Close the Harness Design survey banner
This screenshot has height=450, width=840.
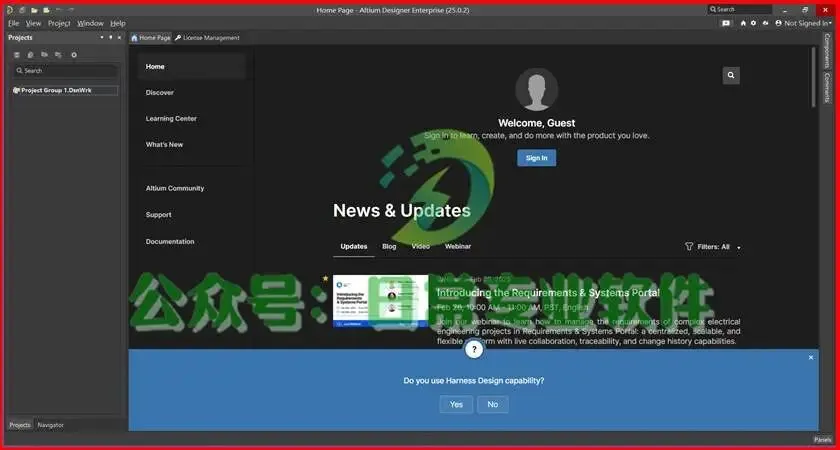[811, 357]
